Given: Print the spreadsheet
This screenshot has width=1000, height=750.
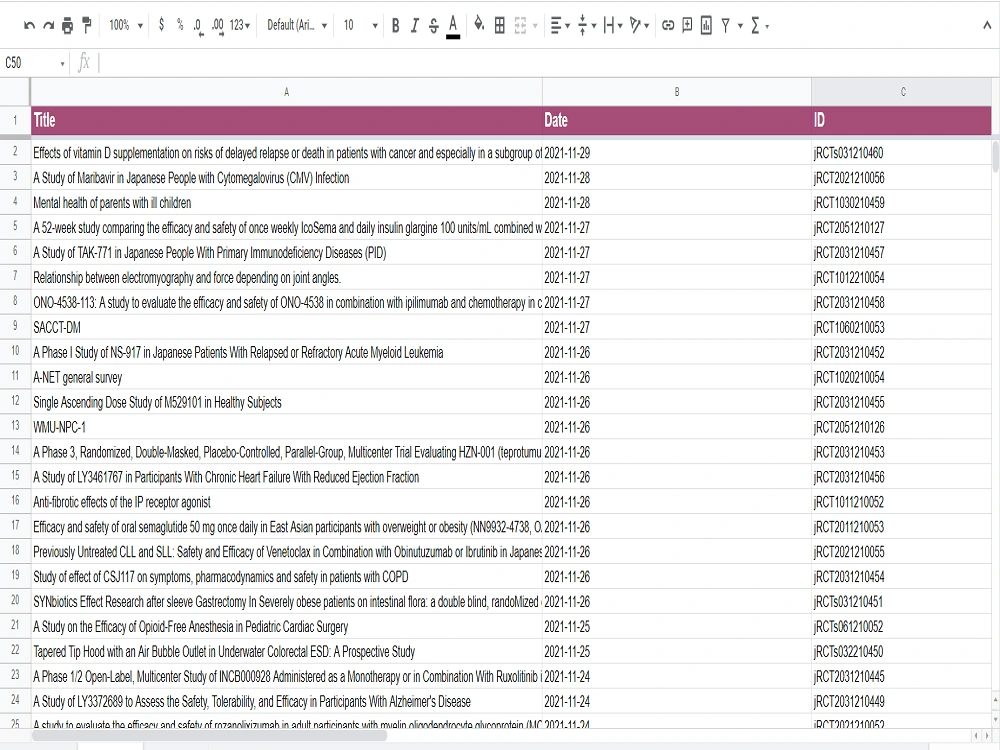Looking at the screenshot, I should 68,26.
